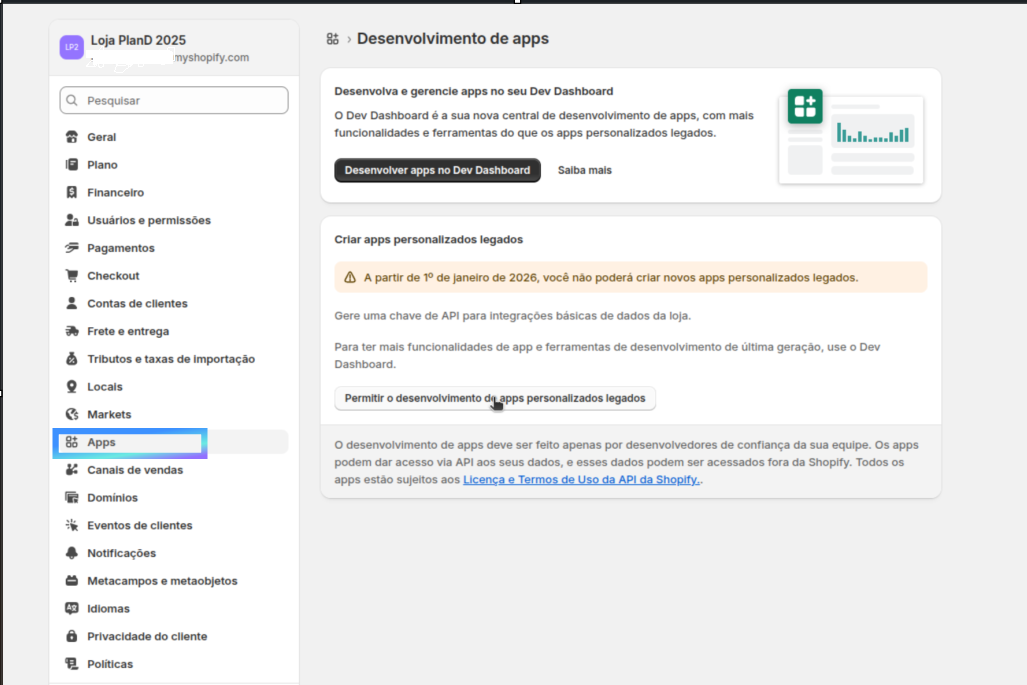Open the Markets section
The width and height of the screenshot is (1027, 685).
[x=174, y=414]
